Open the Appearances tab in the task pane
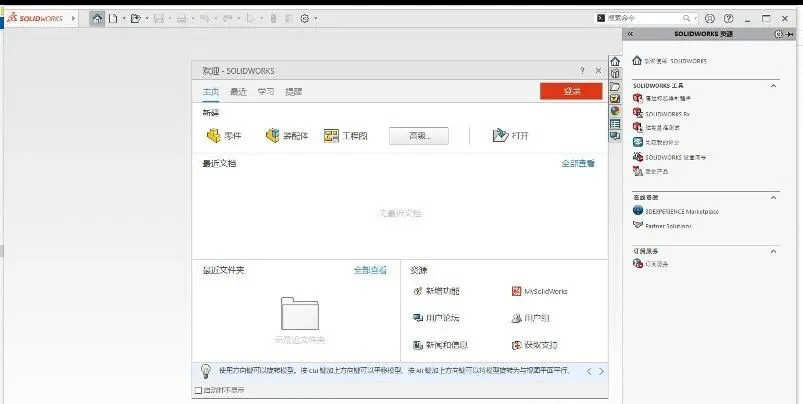The width and height of the screenshot is (803, 404). 615,111
